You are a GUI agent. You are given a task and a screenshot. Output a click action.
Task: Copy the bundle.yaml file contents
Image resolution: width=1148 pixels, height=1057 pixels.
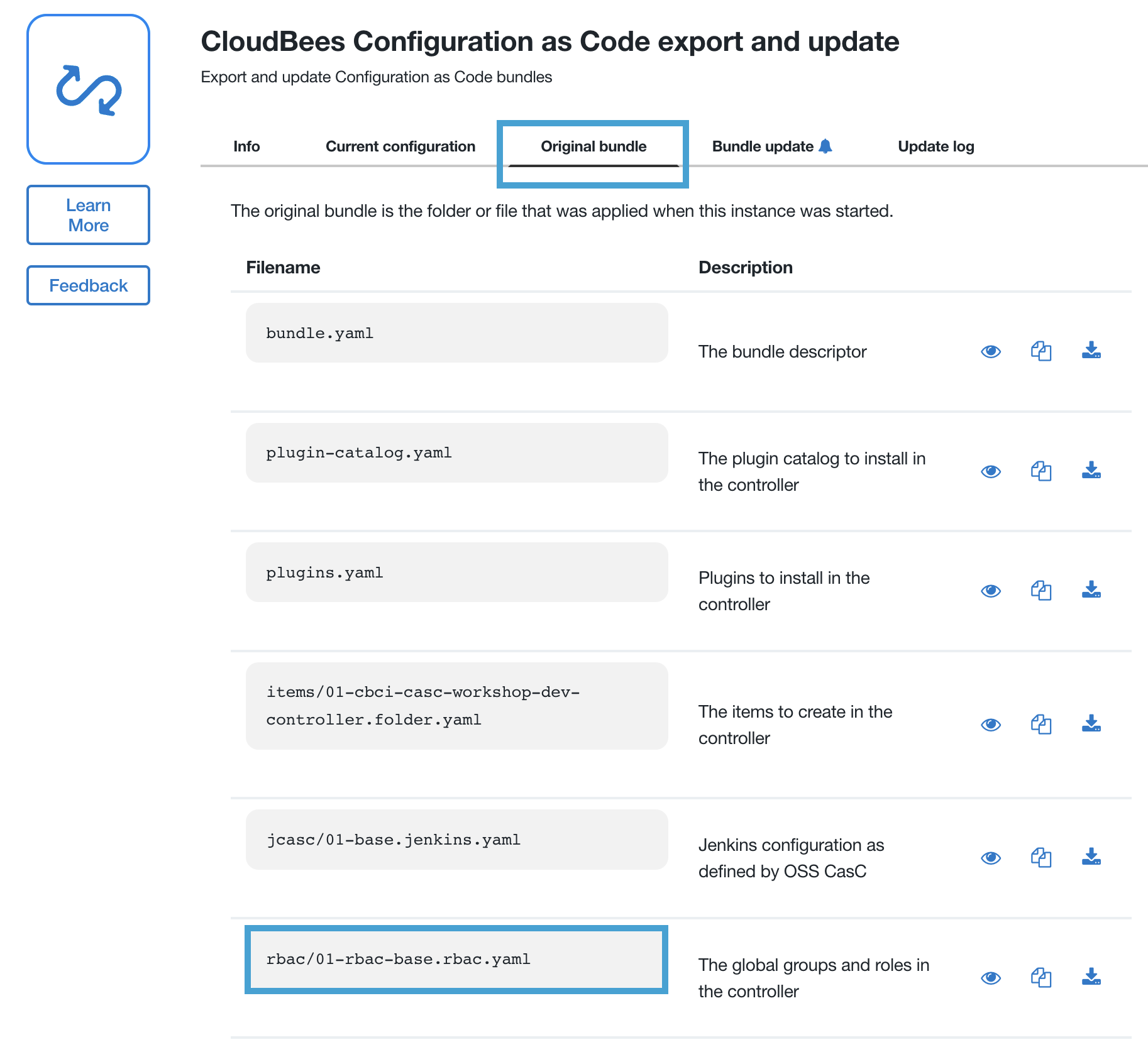coord(1041,351)
